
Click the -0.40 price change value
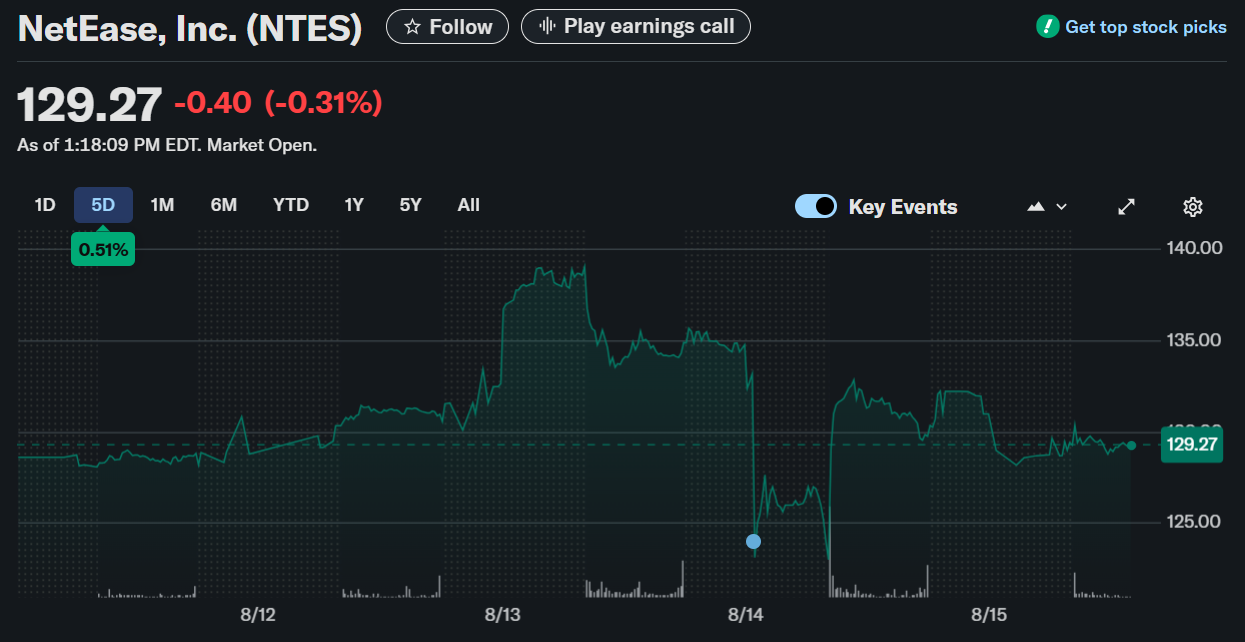(x=213, y=103)
